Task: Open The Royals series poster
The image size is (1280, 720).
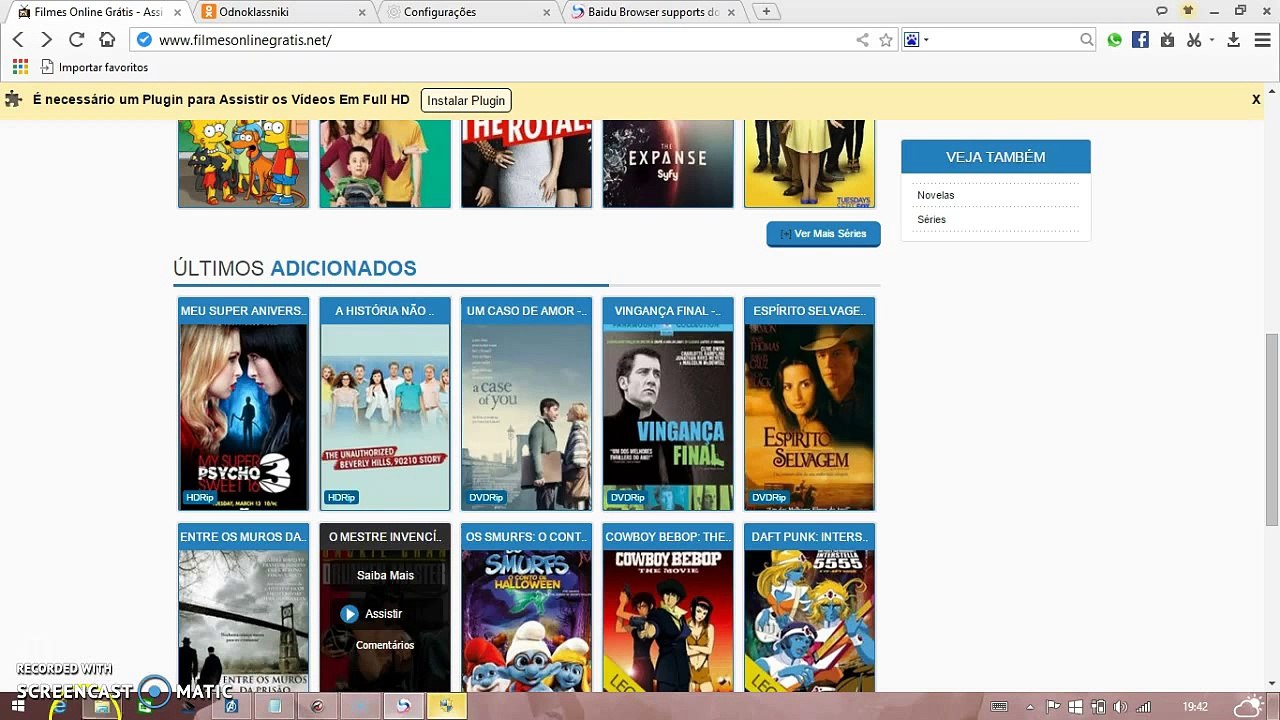Action: point(526,163)
